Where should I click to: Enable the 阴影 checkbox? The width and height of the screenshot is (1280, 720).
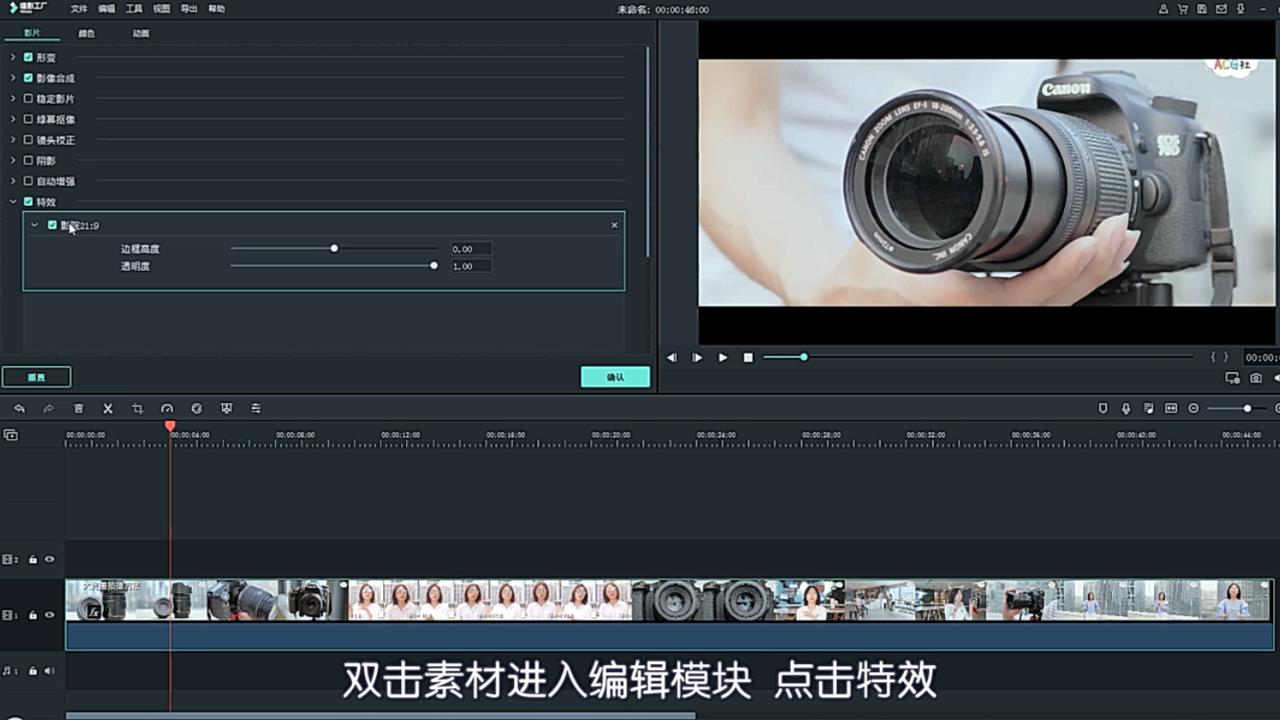pyautogui.click(x=28, y=160)
